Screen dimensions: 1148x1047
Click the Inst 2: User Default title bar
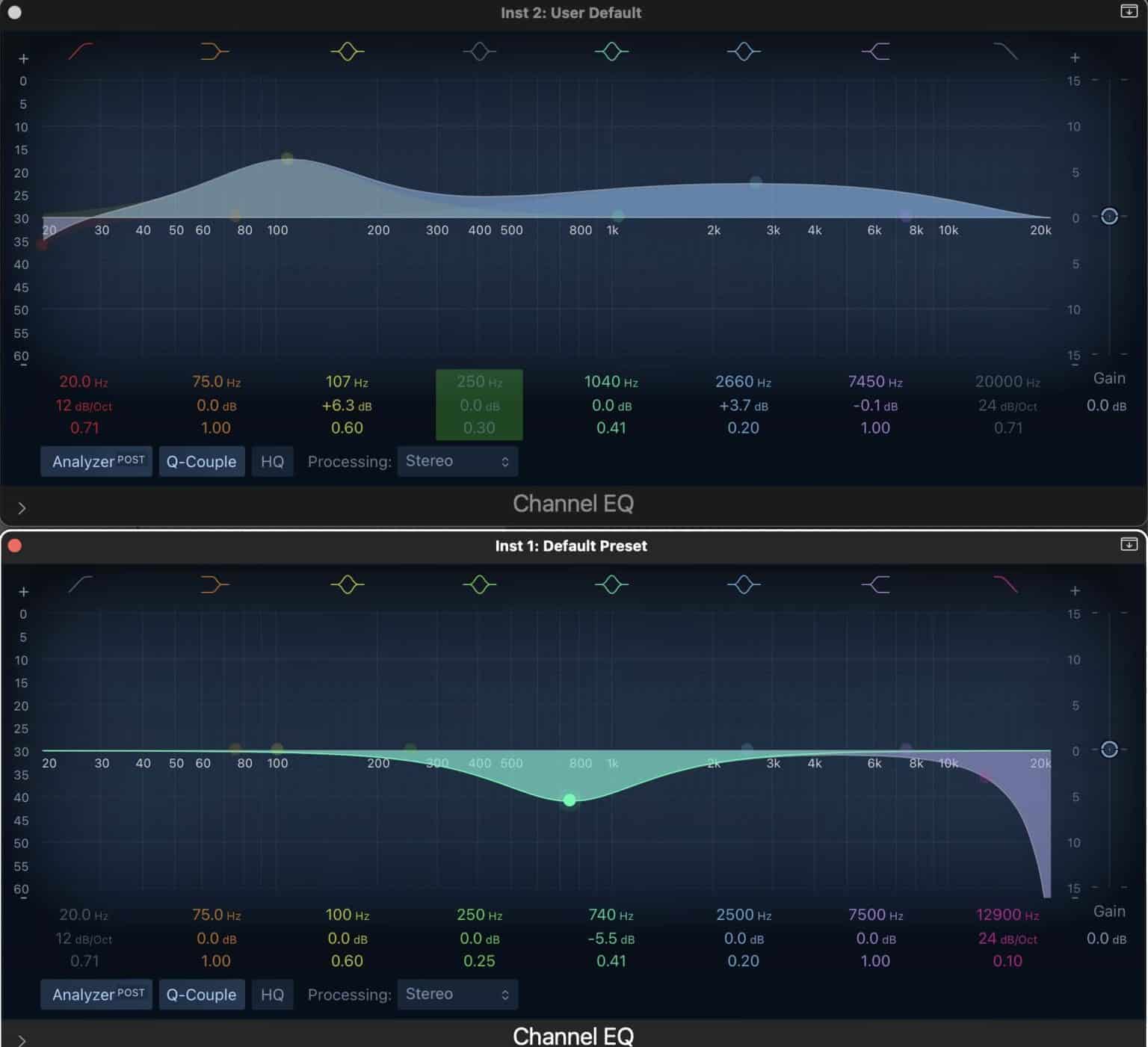coord(570,12)
